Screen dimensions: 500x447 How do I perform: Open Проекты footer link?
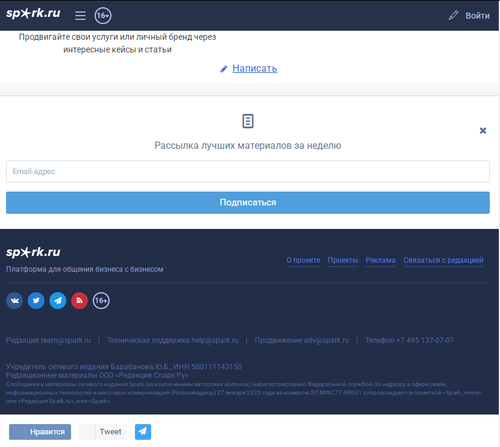point(343,260)
